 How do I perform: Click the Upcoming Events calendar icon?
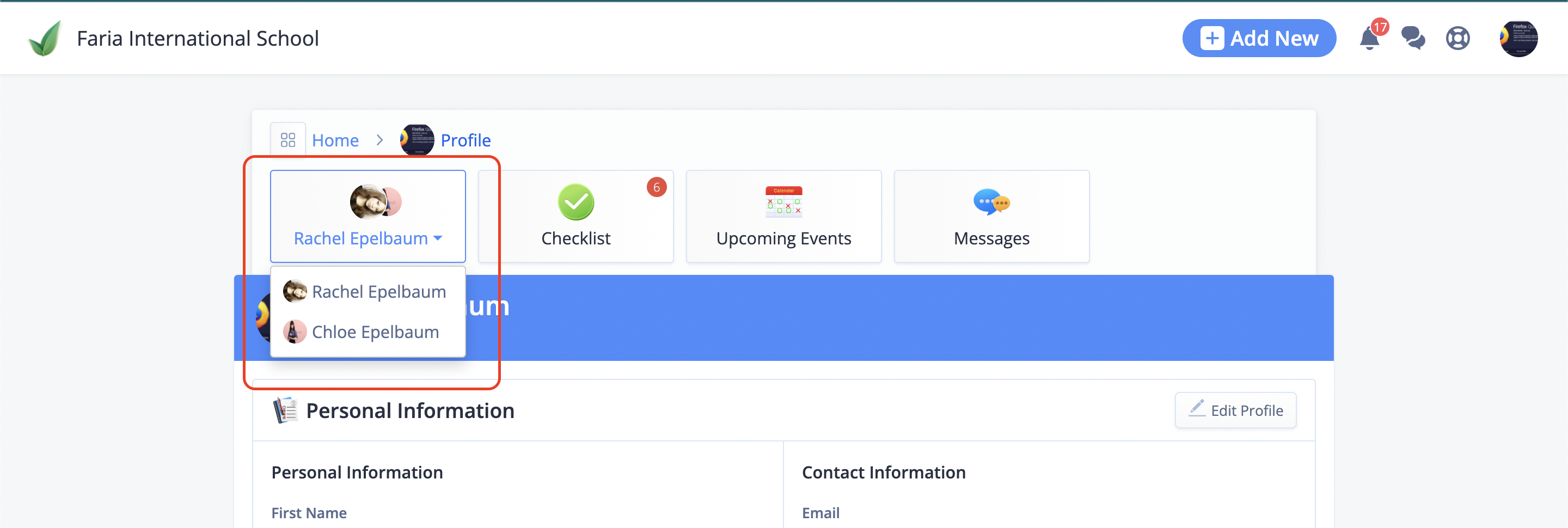tap(783, 202)
